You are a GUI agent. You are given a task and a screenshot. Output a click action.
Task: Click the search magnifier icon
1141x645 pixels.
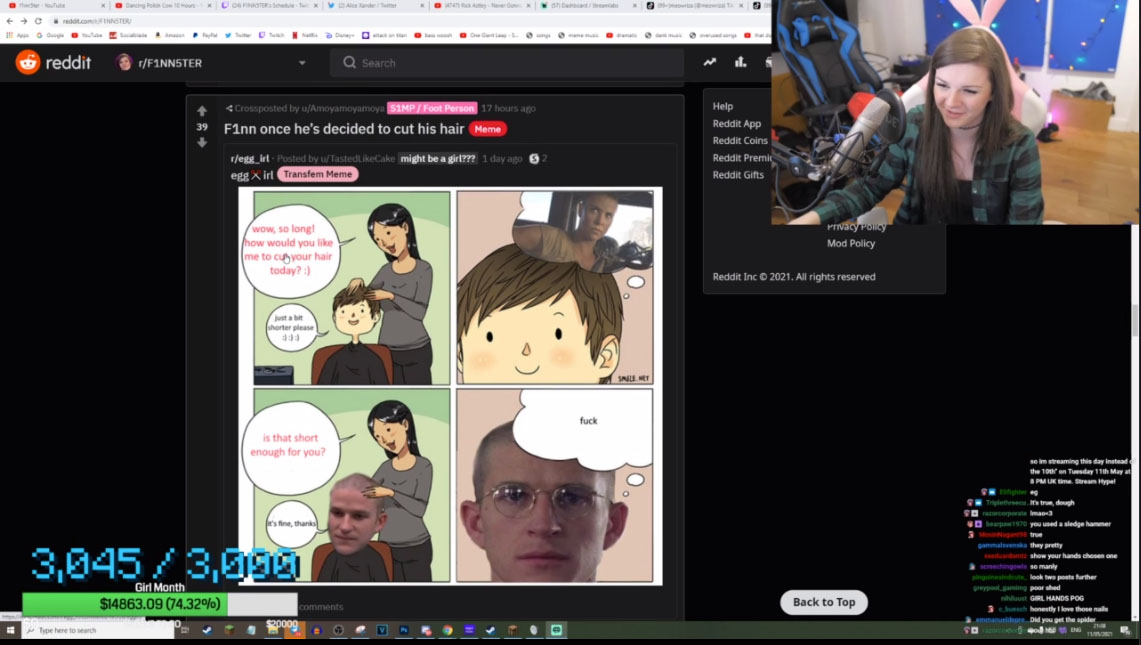coord(349,63)
